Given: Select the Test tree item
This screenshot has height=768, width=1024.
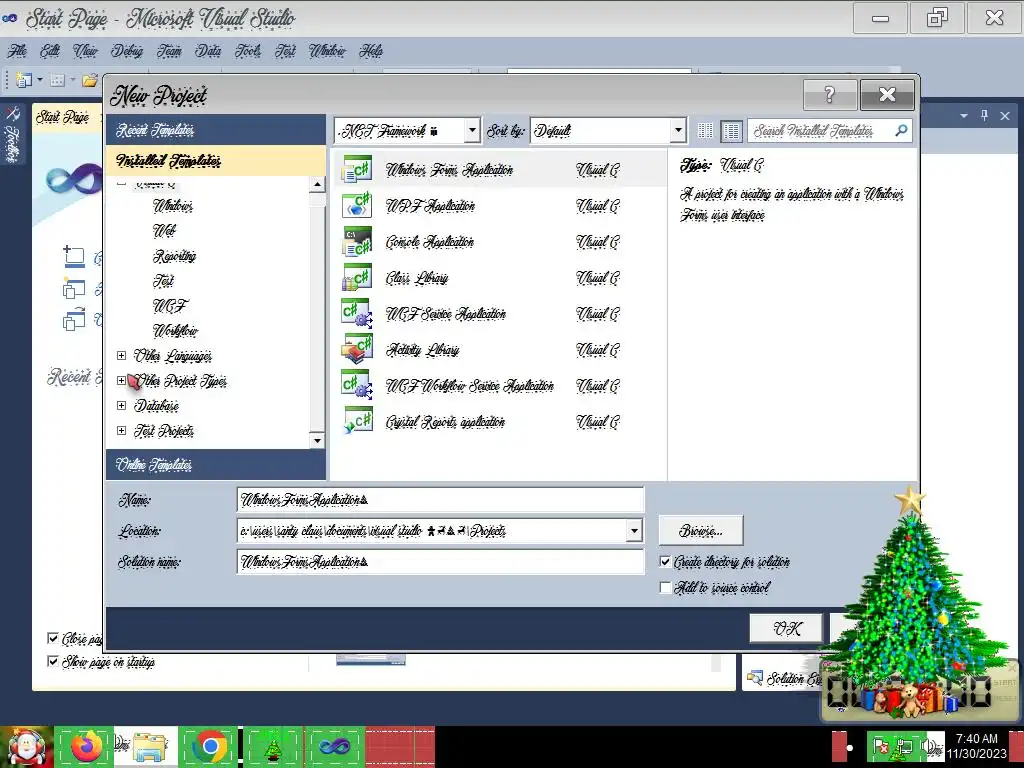Looking at the screenshot, I should (x=163, y=281).
